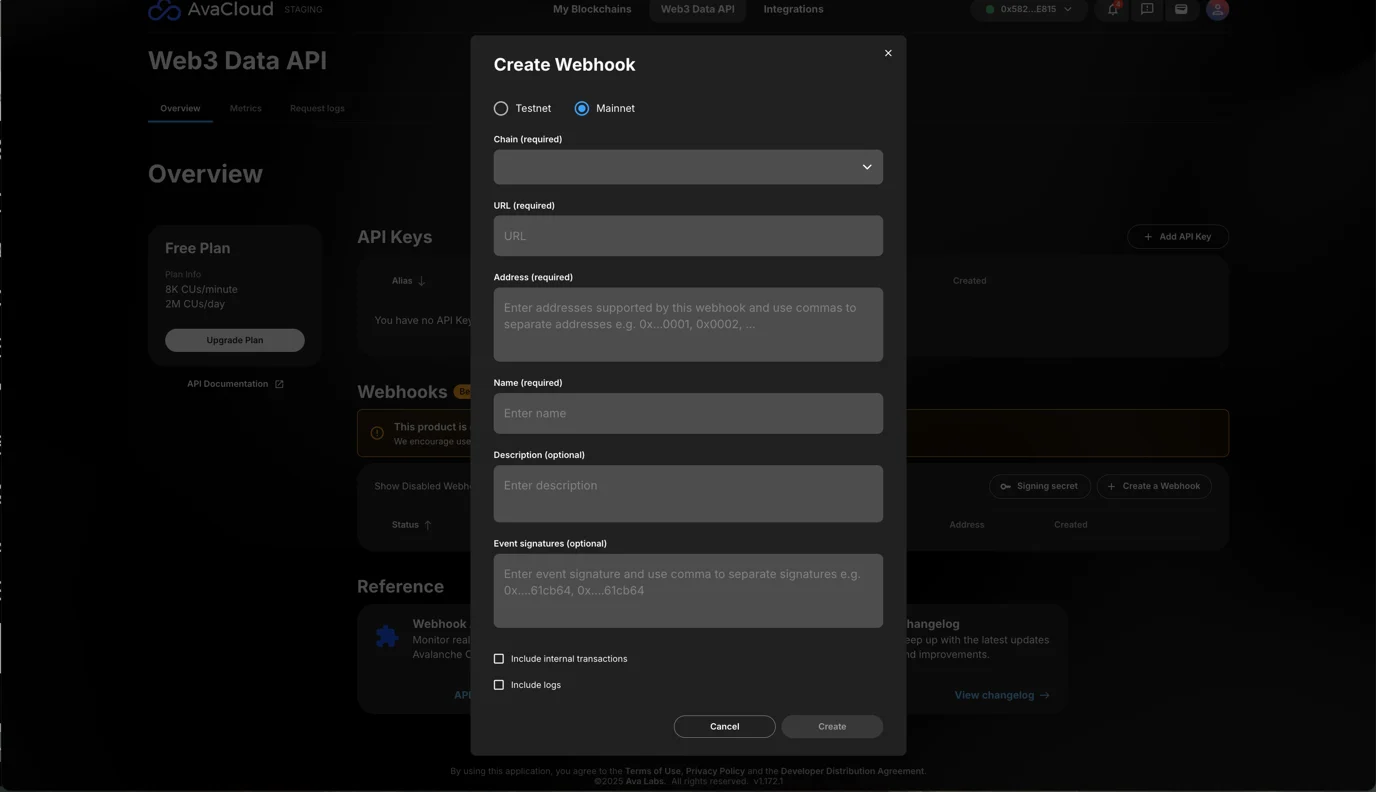
Task: Click the Enter name field
Action: 688,413
